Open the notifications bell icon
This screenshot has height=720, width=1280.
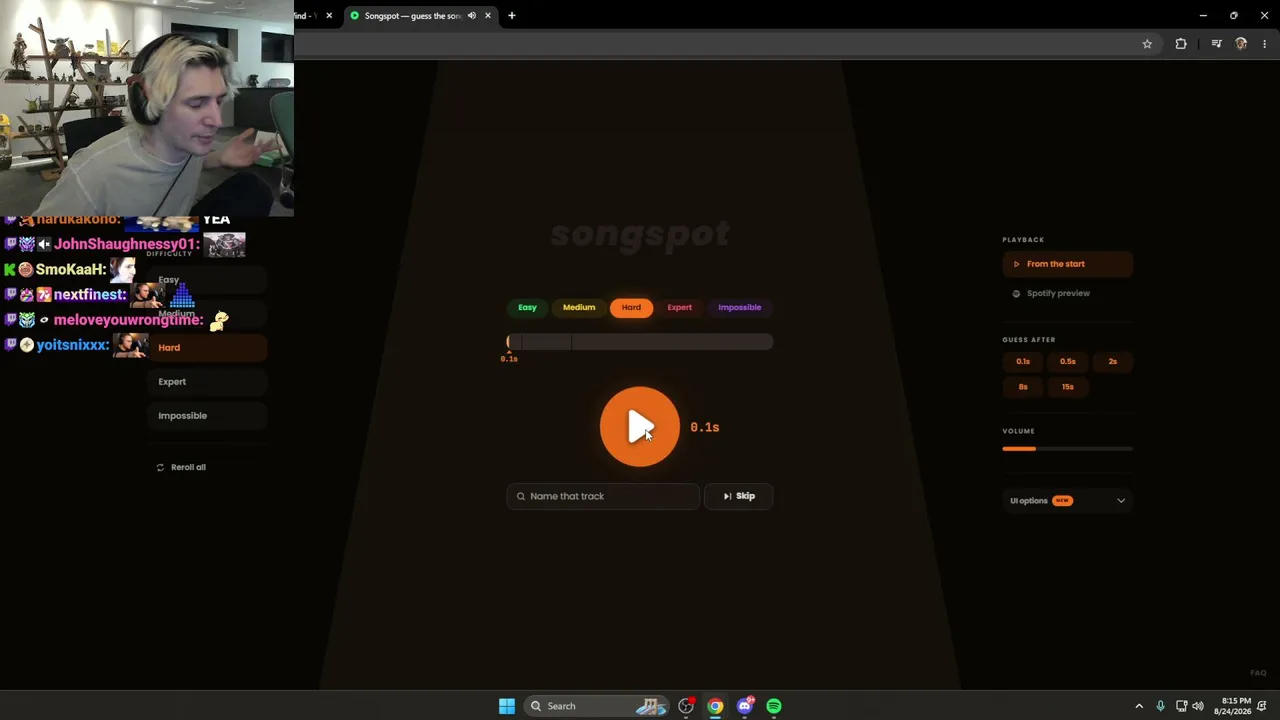coord(1263,706)
